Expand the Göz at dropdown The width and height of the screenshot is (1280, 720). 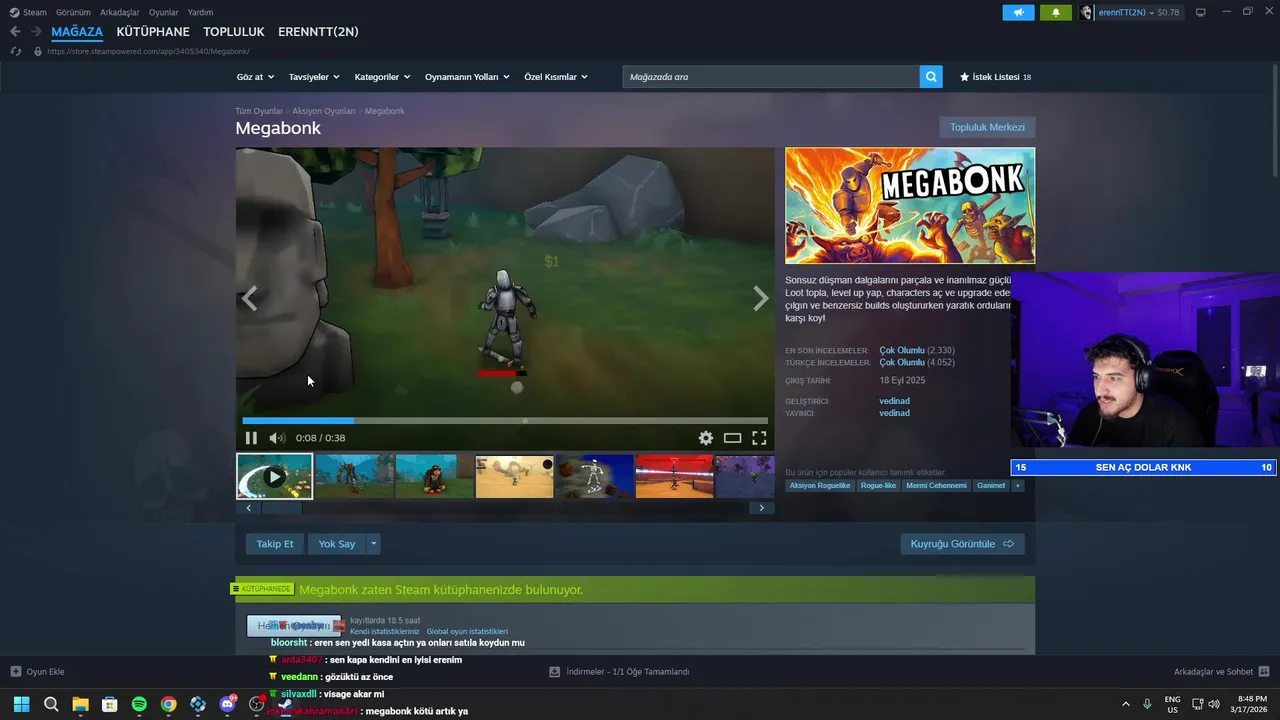pos(254,77)
